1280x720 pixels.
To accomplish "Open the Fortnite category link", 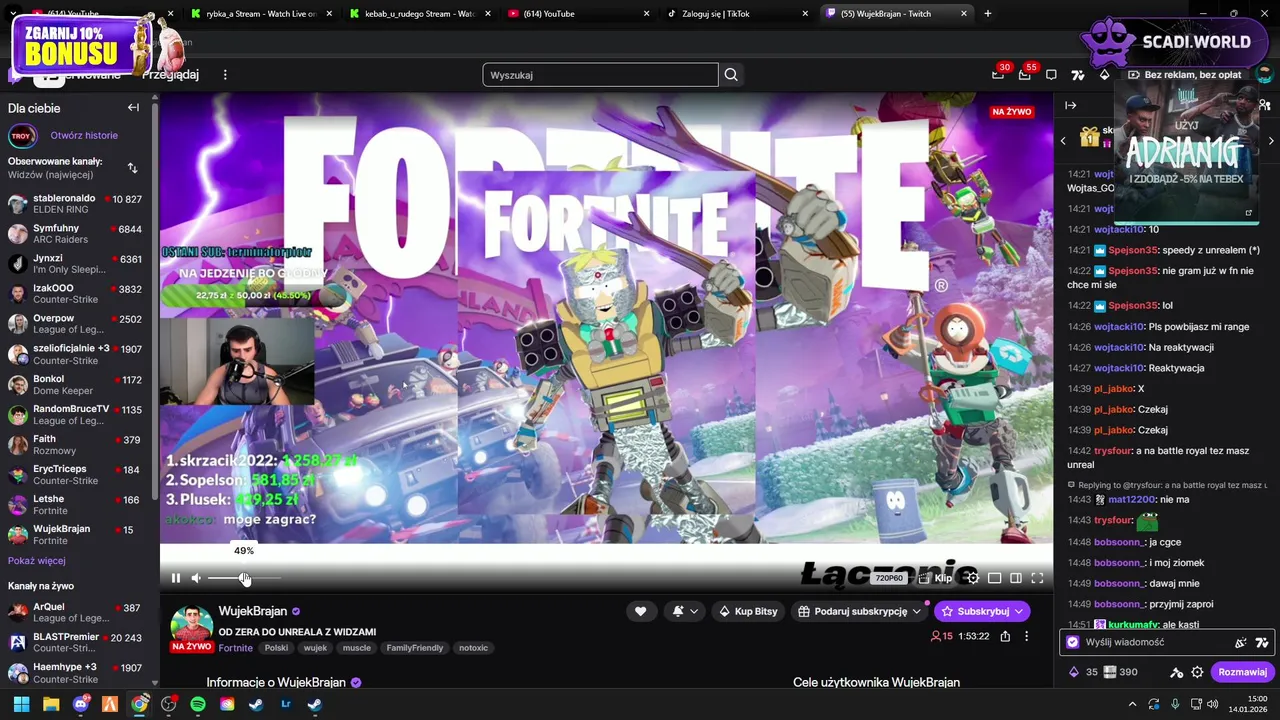I will (236, 648).
